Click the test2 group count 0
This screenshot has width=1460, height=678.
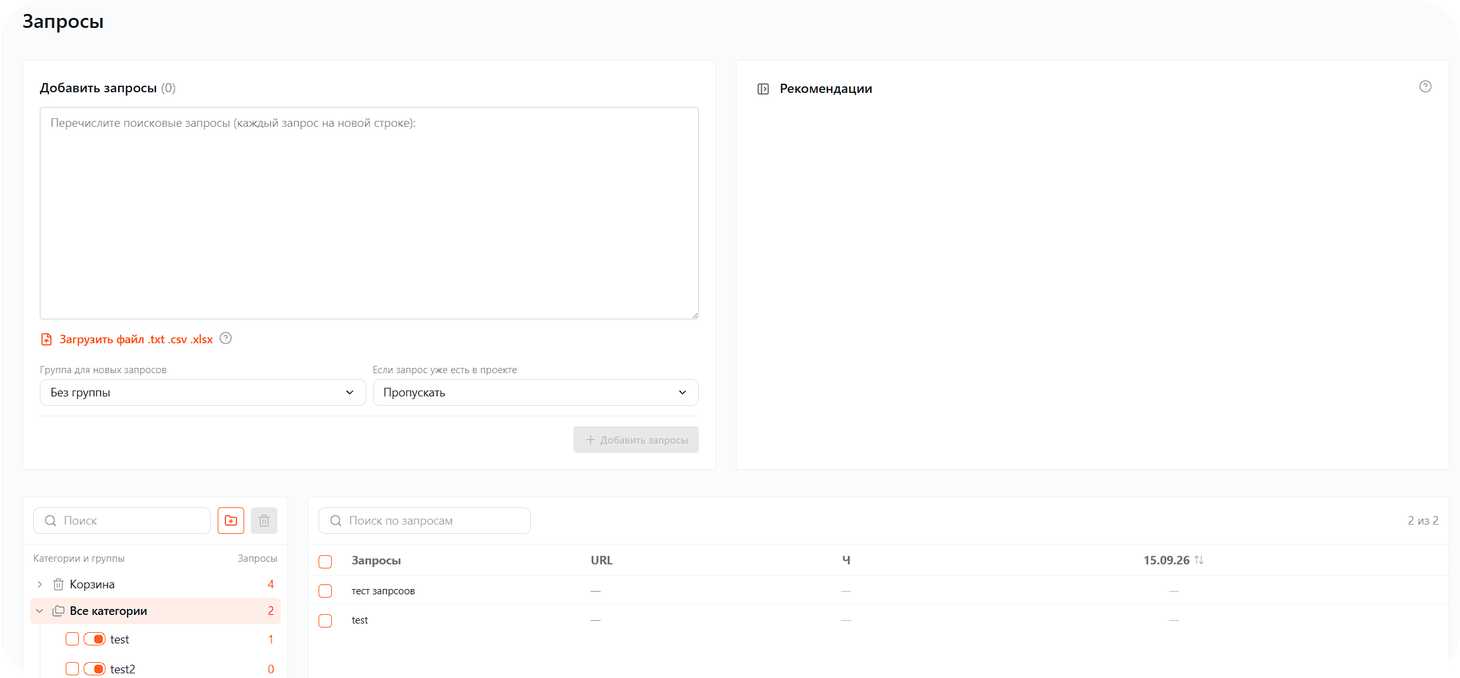pyautogui.click(x=271, y=669)
